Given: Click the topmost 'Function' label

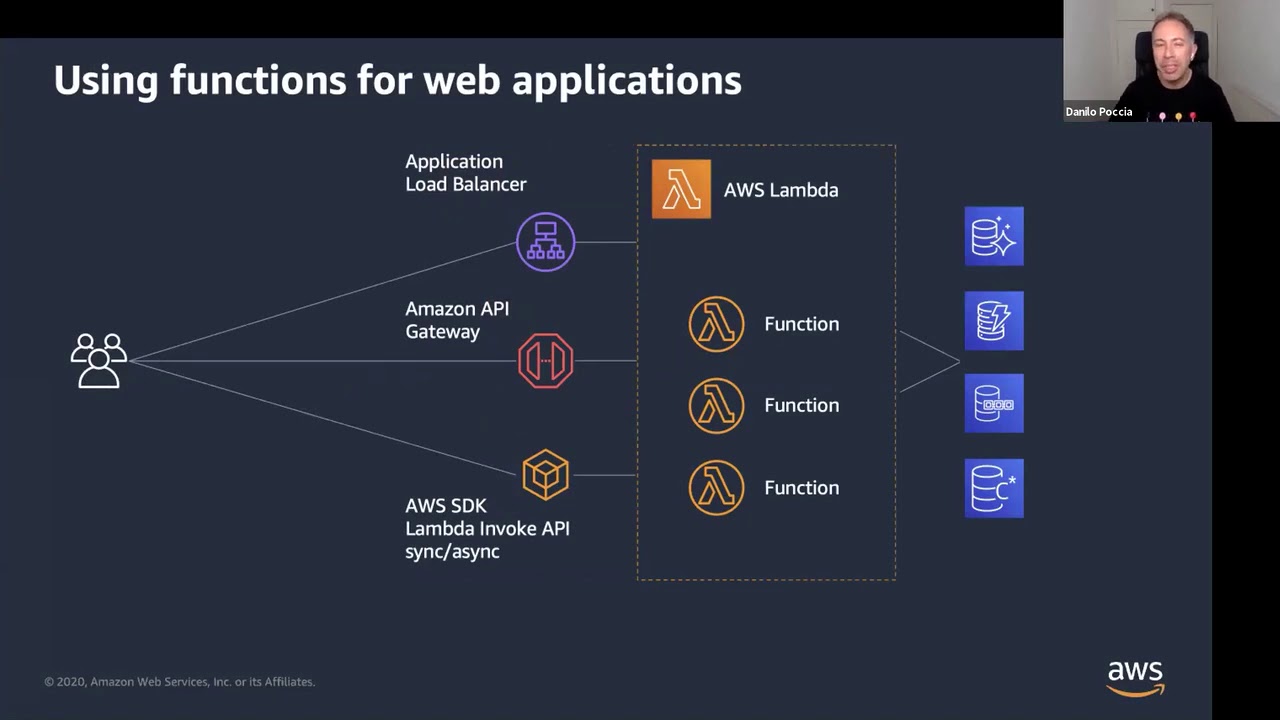Looking at the screenshot, I should [801, 324].
